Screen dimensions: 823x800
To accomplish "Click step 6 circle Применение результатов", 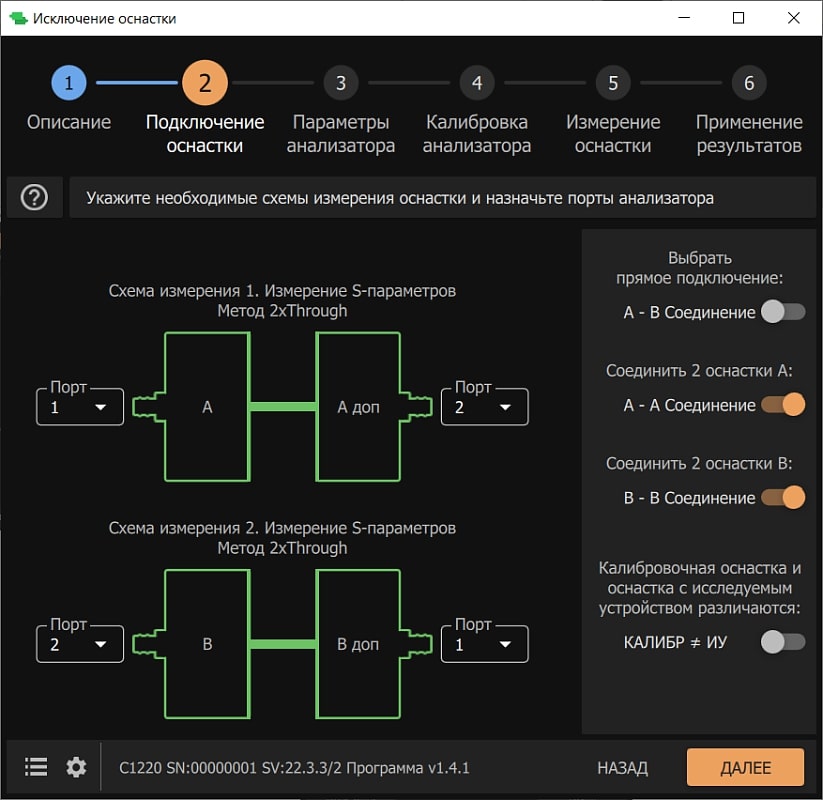I will 749,83.
